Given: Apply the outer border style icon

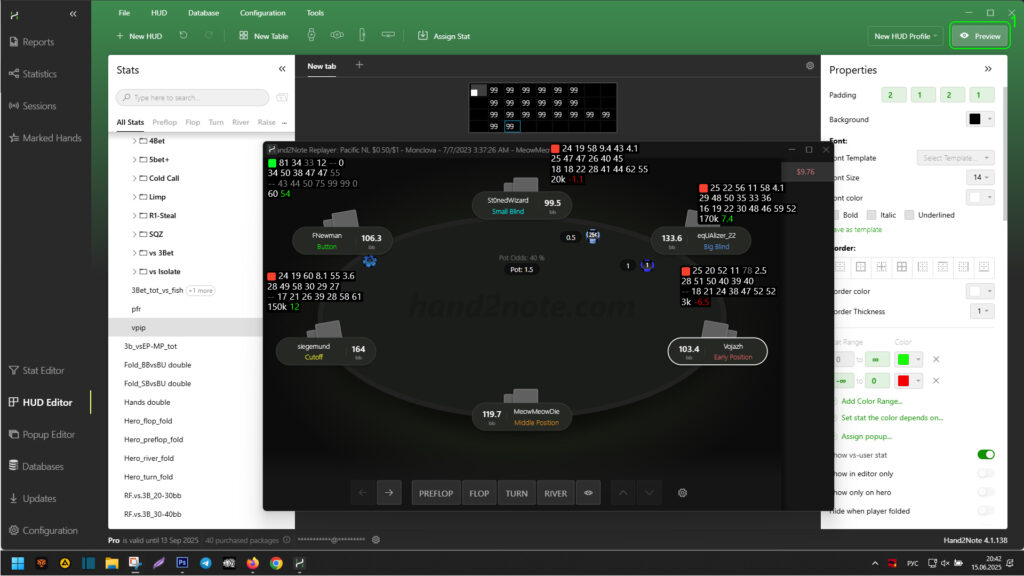Looking at the screenshot, I should pos(861,266).
